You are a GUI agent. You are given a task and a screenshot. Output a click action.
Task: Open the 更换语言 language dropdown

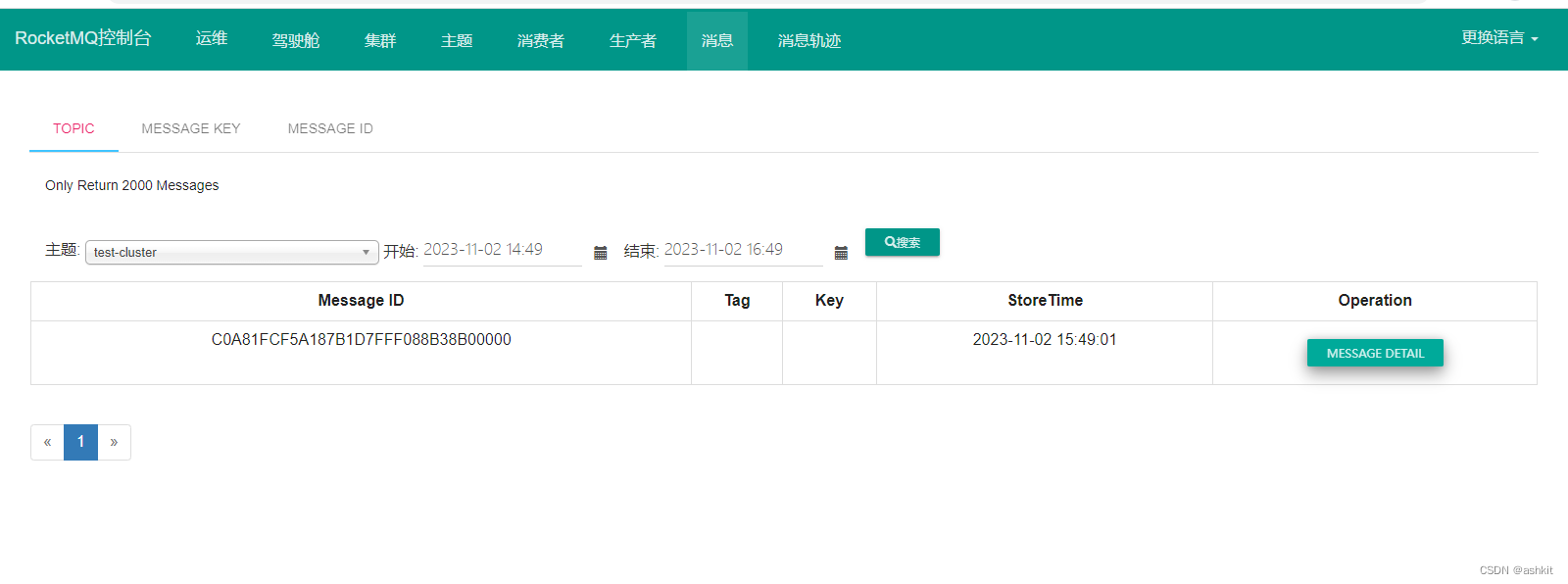click(1499, 38)
